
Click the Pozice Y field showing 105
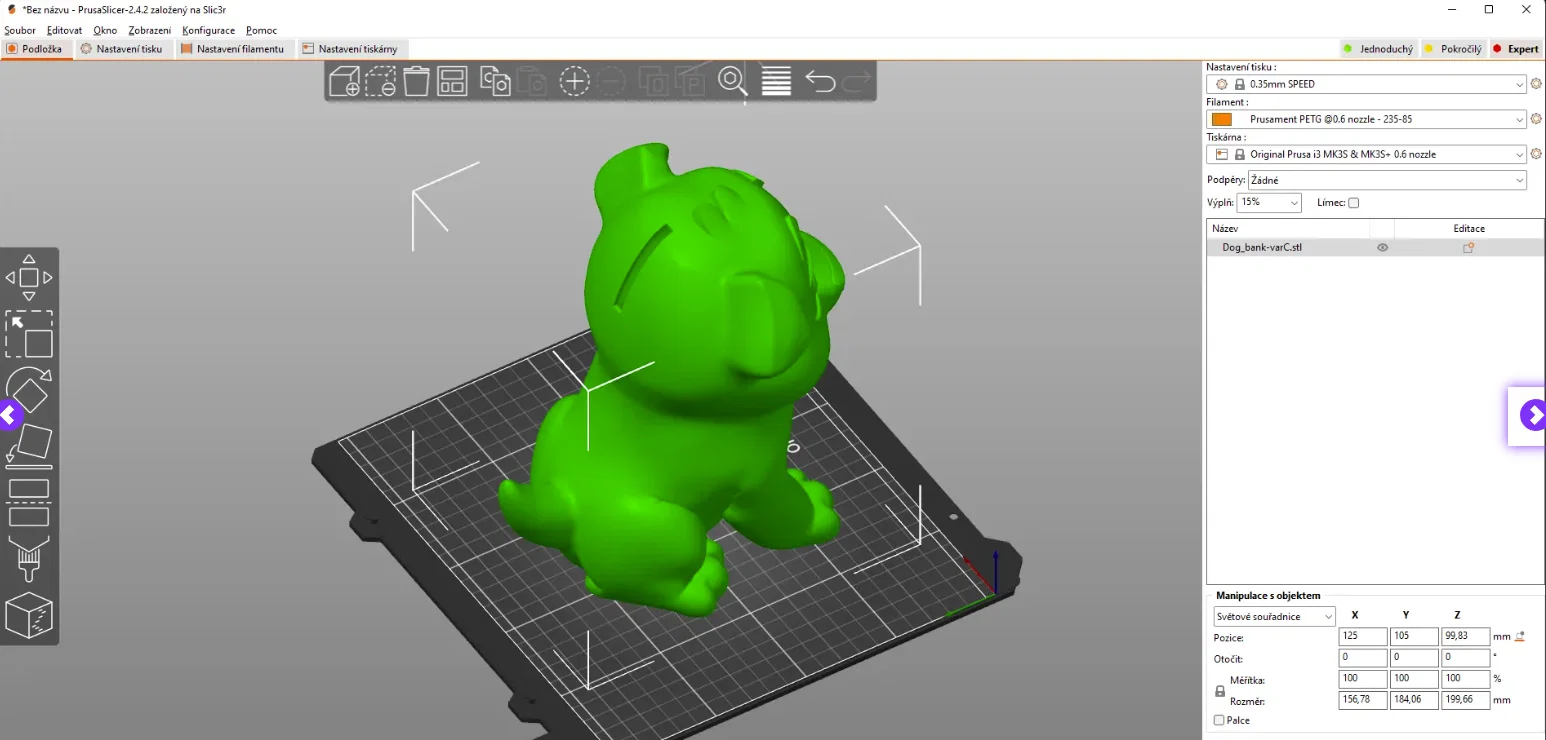point(1414,636)
